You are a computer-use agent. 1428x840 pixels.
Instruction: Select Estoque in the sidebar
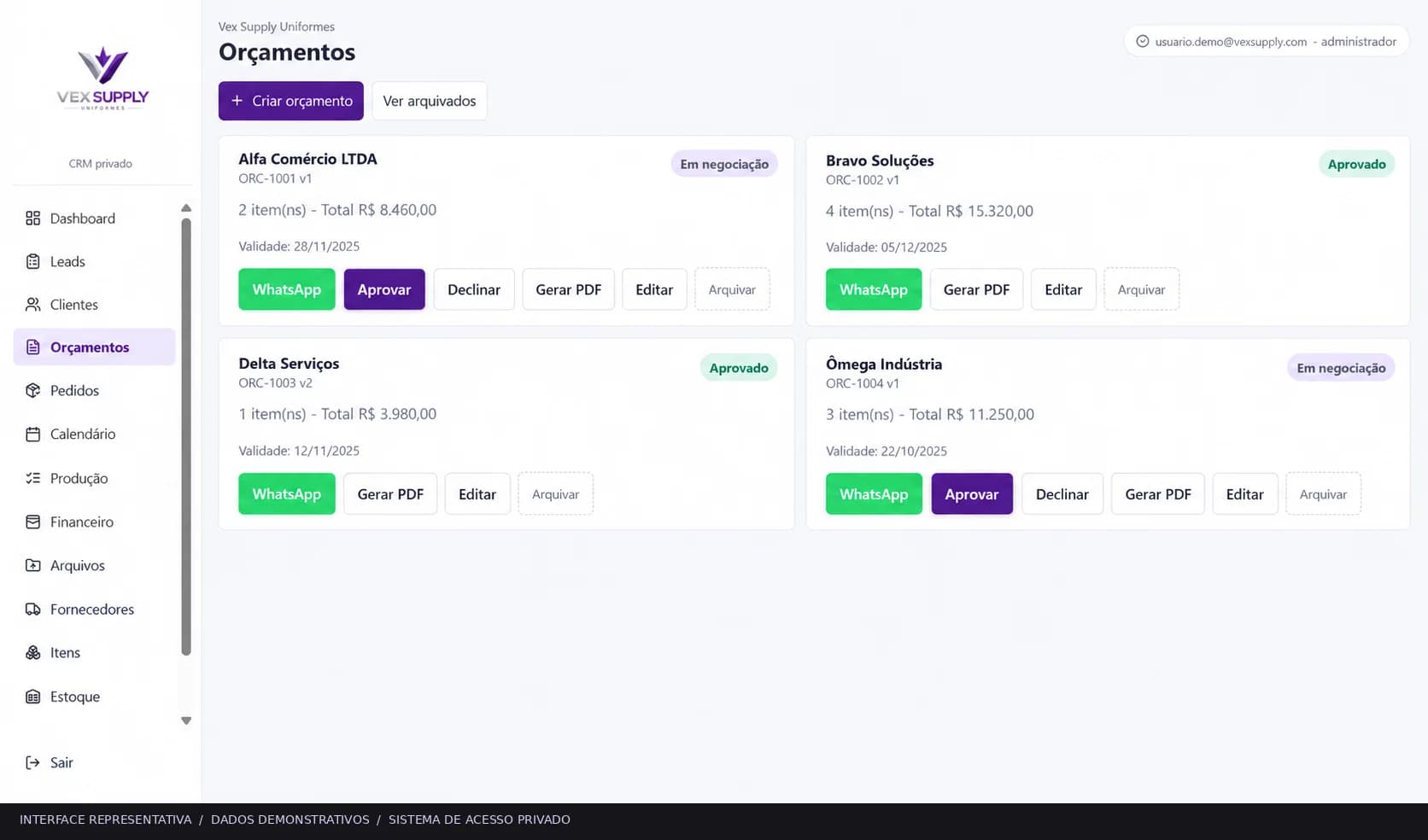coord(95,697)
